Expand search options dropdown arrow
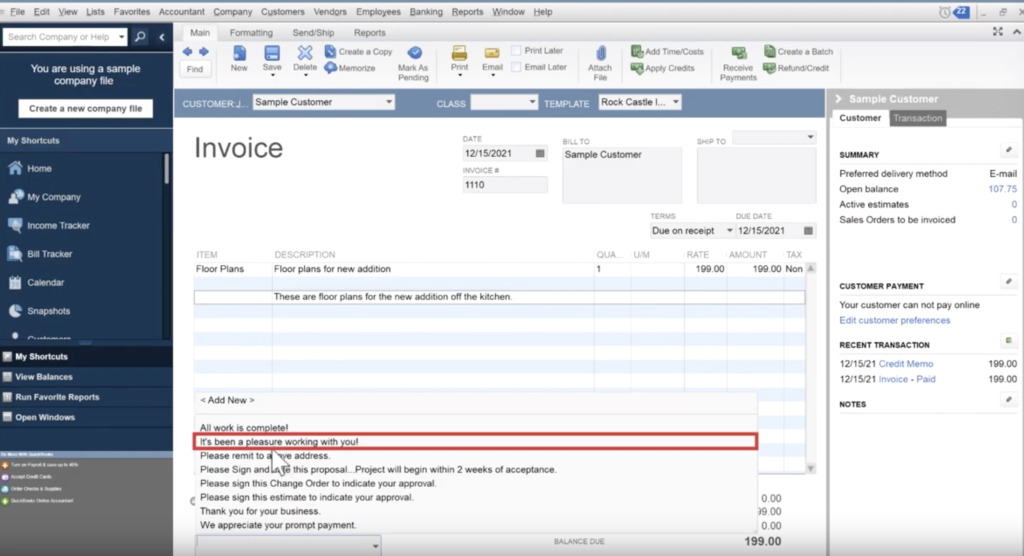Viewport: 1024px width, 556px height. click(121, 37)
